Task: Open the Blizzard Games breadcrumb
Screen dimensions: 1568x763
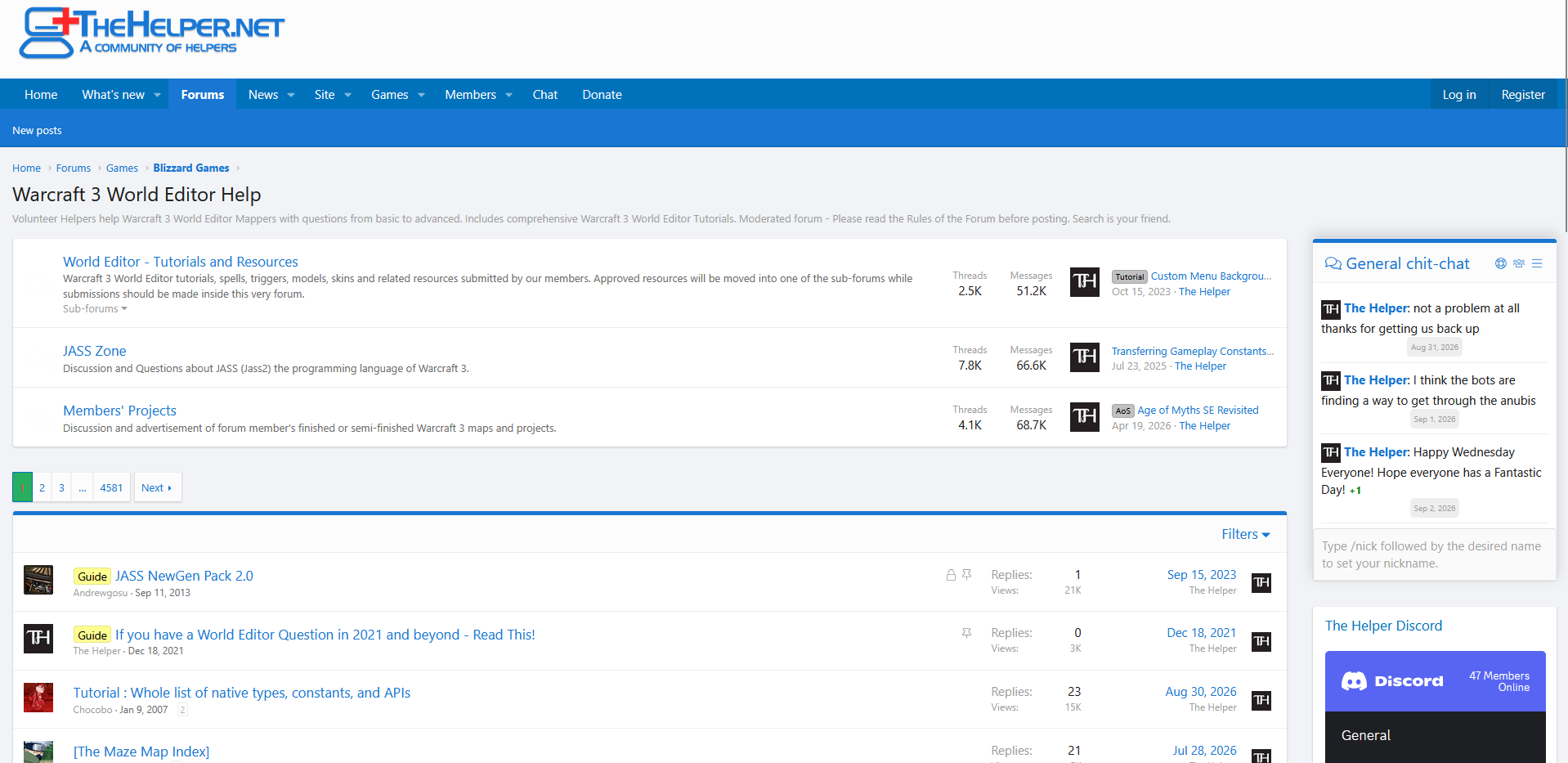Action: pyautogui.click(x=191, y=168)
